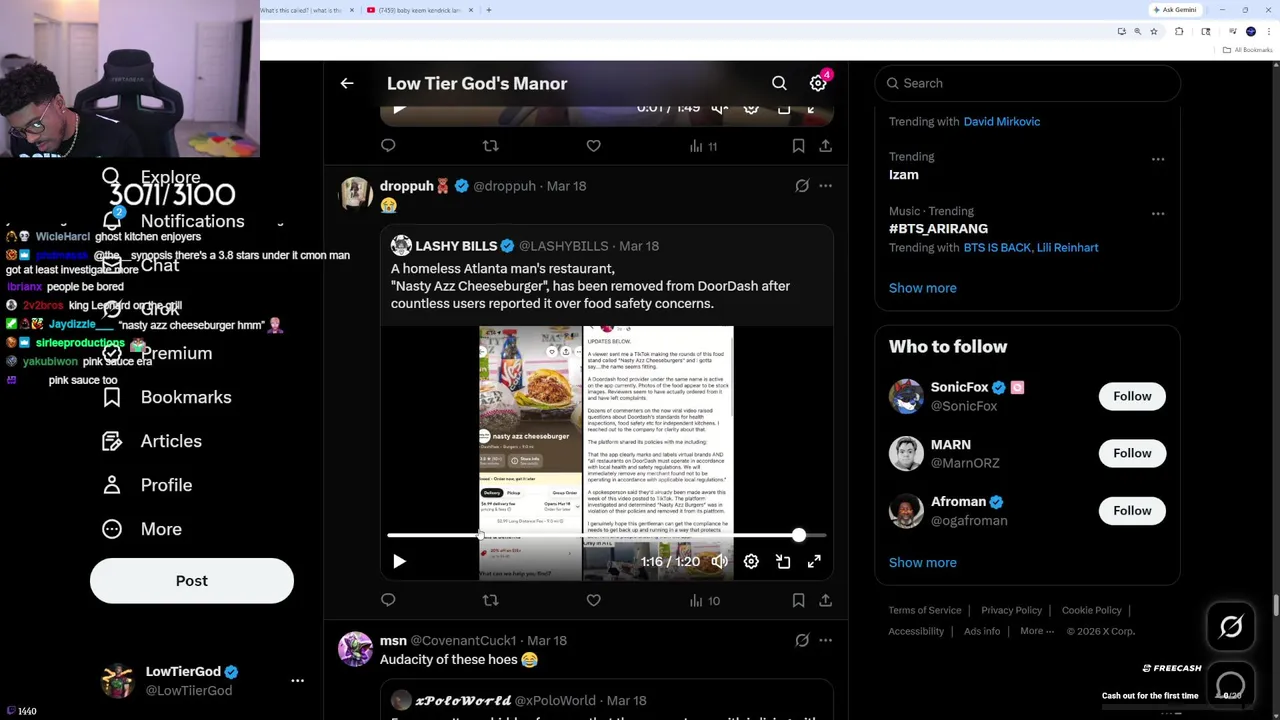1280x720 pixels.
Task: Open droppuh's profile avatar
Action: [x=356, y=195]
